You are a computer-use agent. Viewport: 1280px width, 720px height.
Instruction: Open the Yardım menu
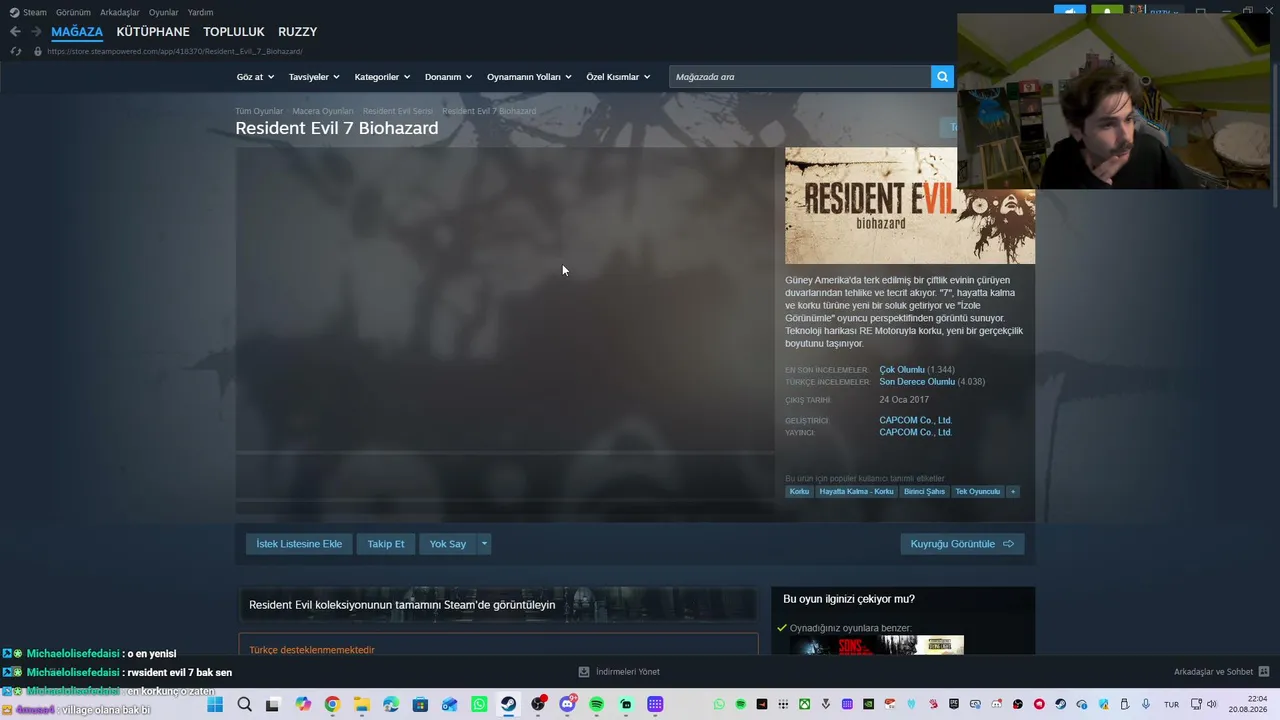click(x=200, y=12)
